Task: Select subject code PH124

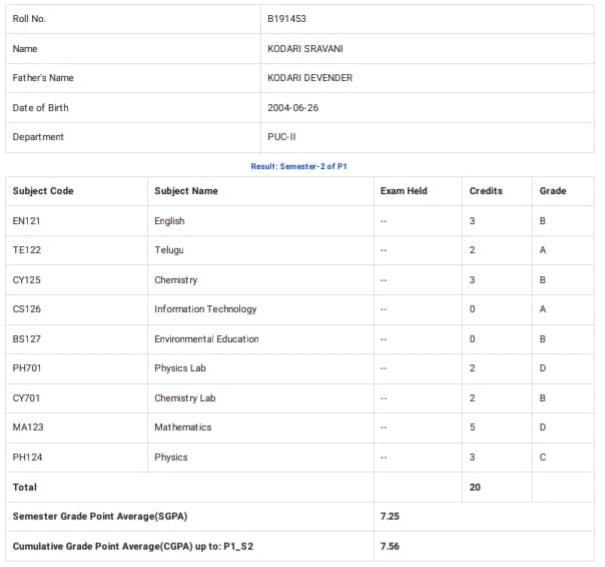Action: click(27, 457)
